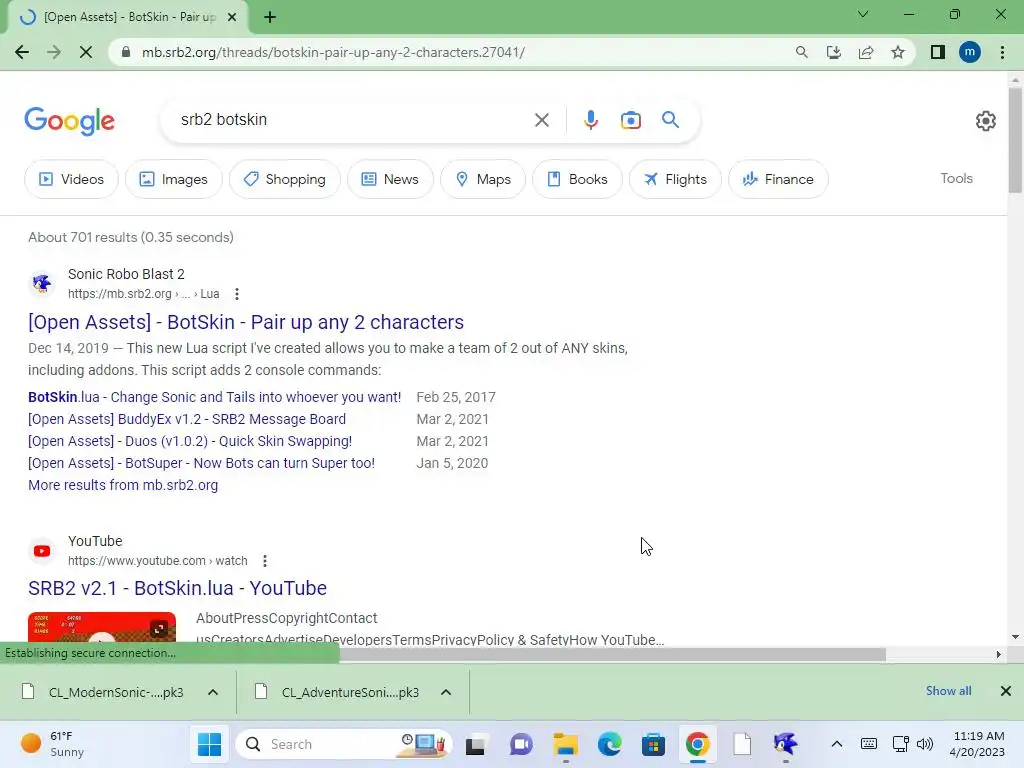Screen dimensions: 1024x768
Task: Open the Windows Start menu
Action: [209, 744]
